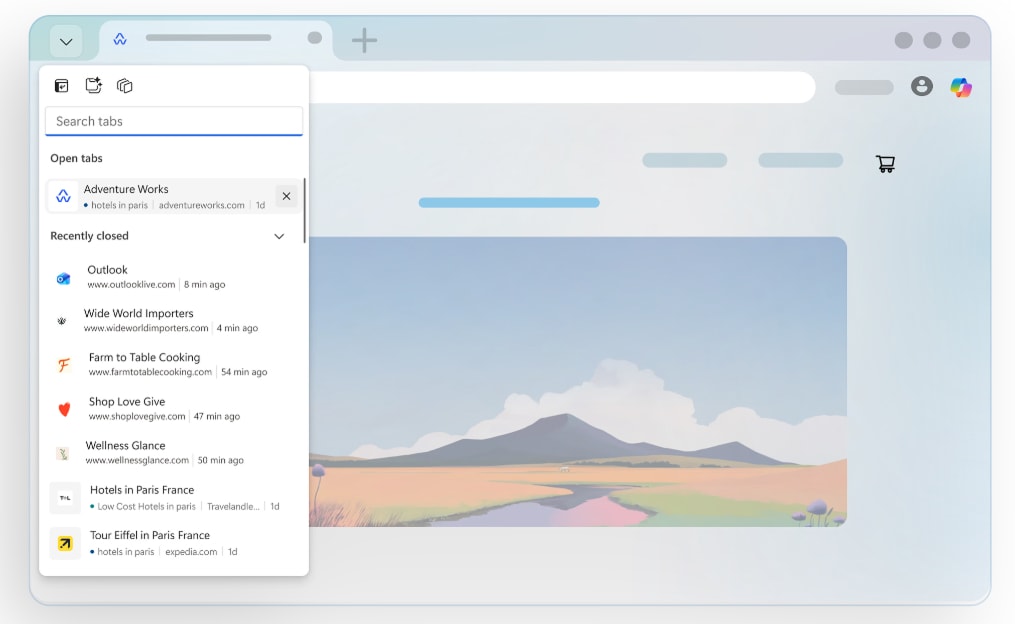
Task: Open the tab actions menu chevron
Action: click(x=66, y=42)
